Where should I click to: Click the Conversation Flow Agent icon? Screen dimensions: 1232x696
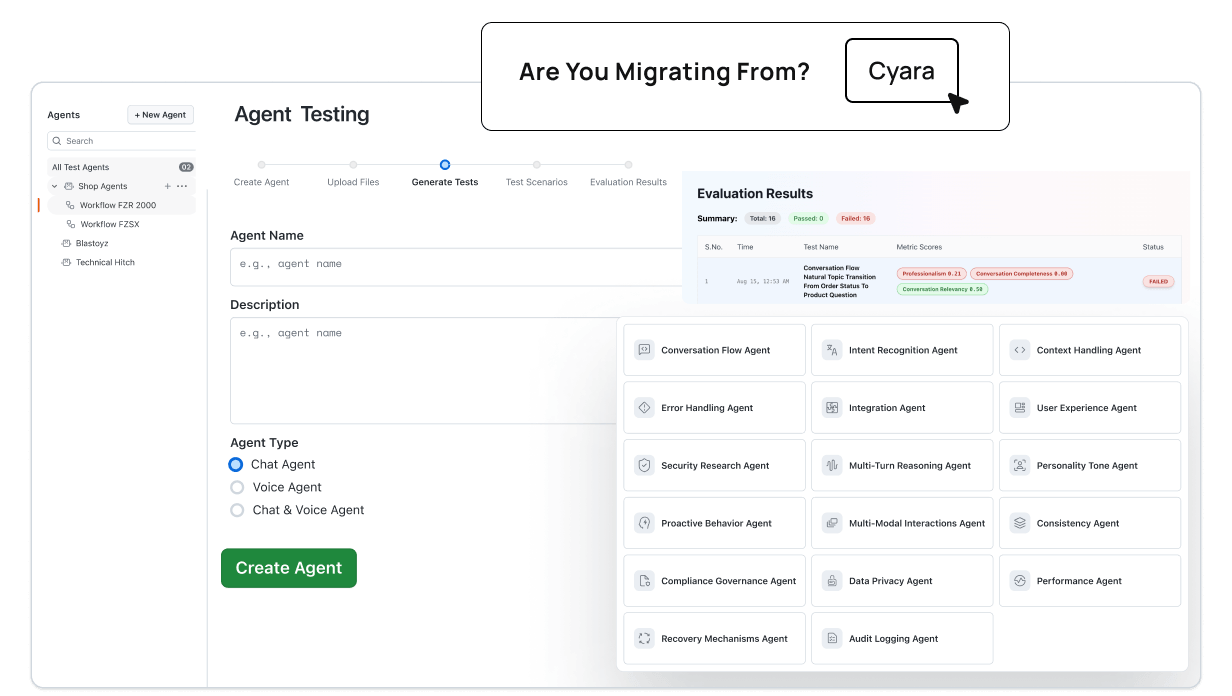pyautogui.click(x=644, y=350)
